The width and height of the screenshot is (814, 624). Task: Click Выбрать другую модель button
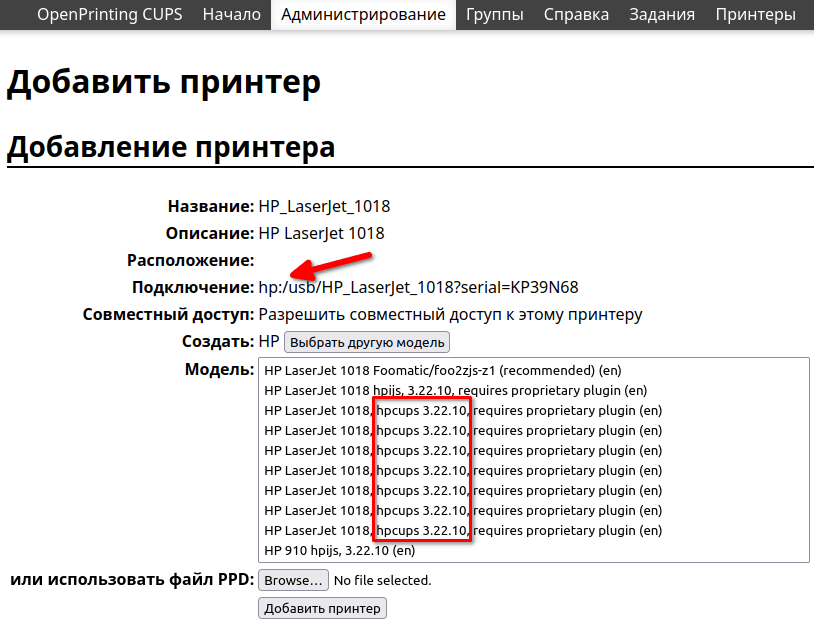pos(367,342)
